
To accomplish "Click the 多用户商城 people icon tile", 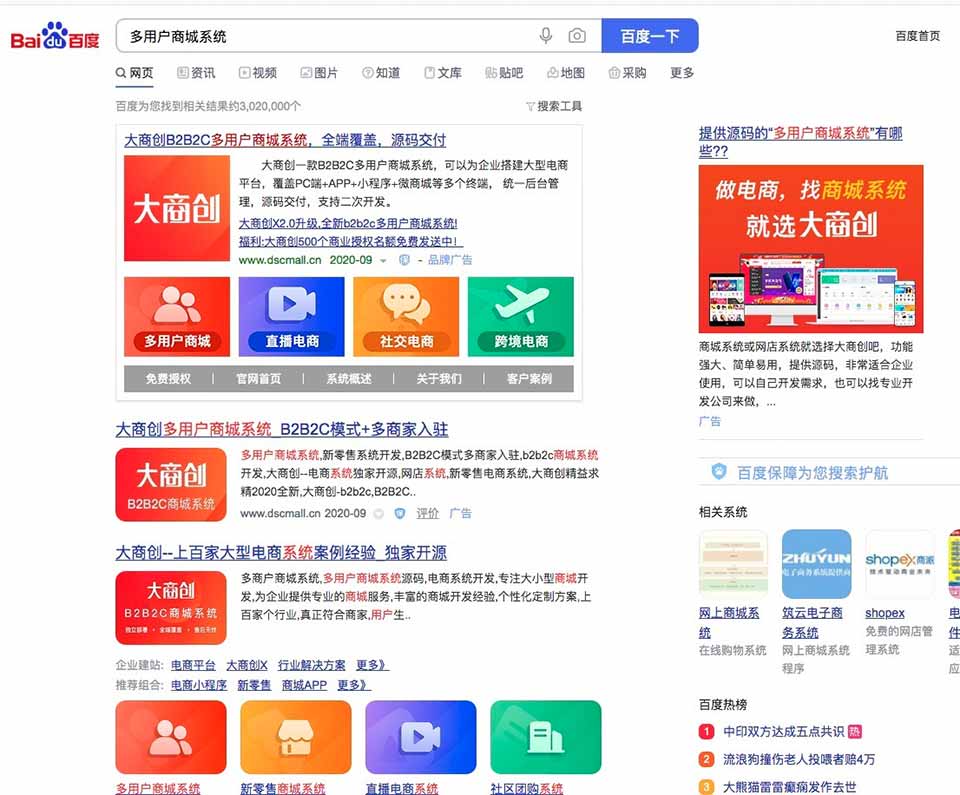I will pos(177,317).
